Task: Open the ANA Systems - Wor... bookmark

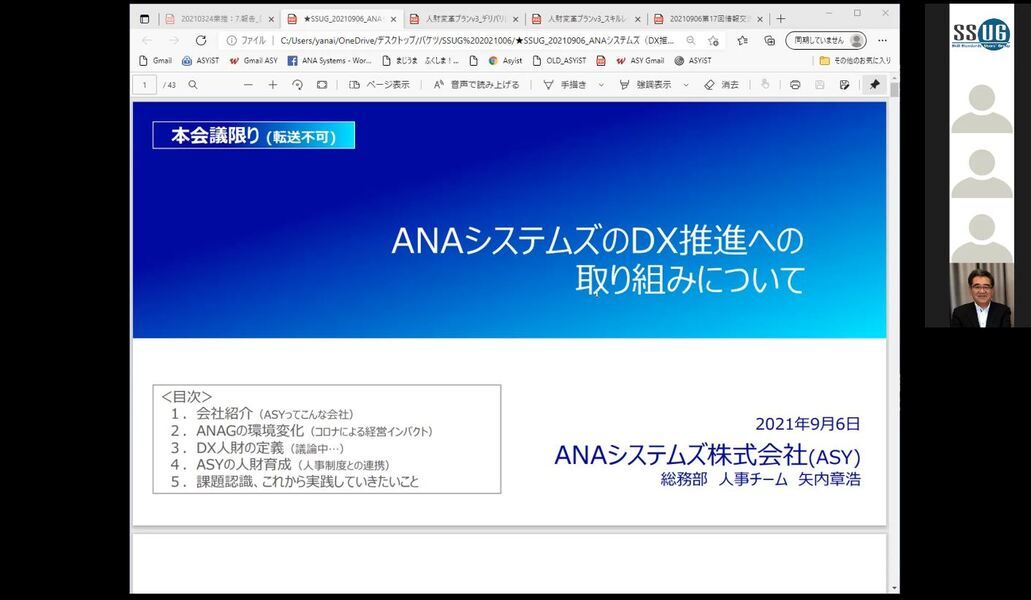Action: [x=329, y=60]
